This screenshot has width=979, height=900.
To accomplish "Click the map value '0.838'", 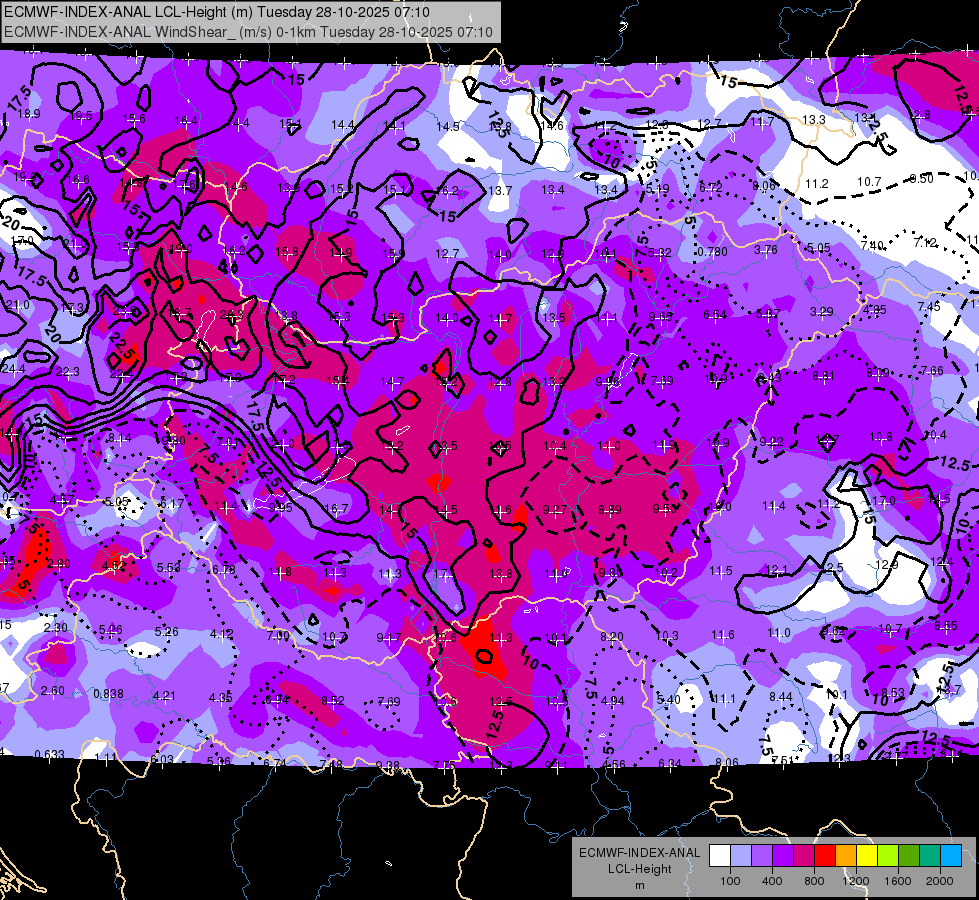I will [x=108, y=694].
